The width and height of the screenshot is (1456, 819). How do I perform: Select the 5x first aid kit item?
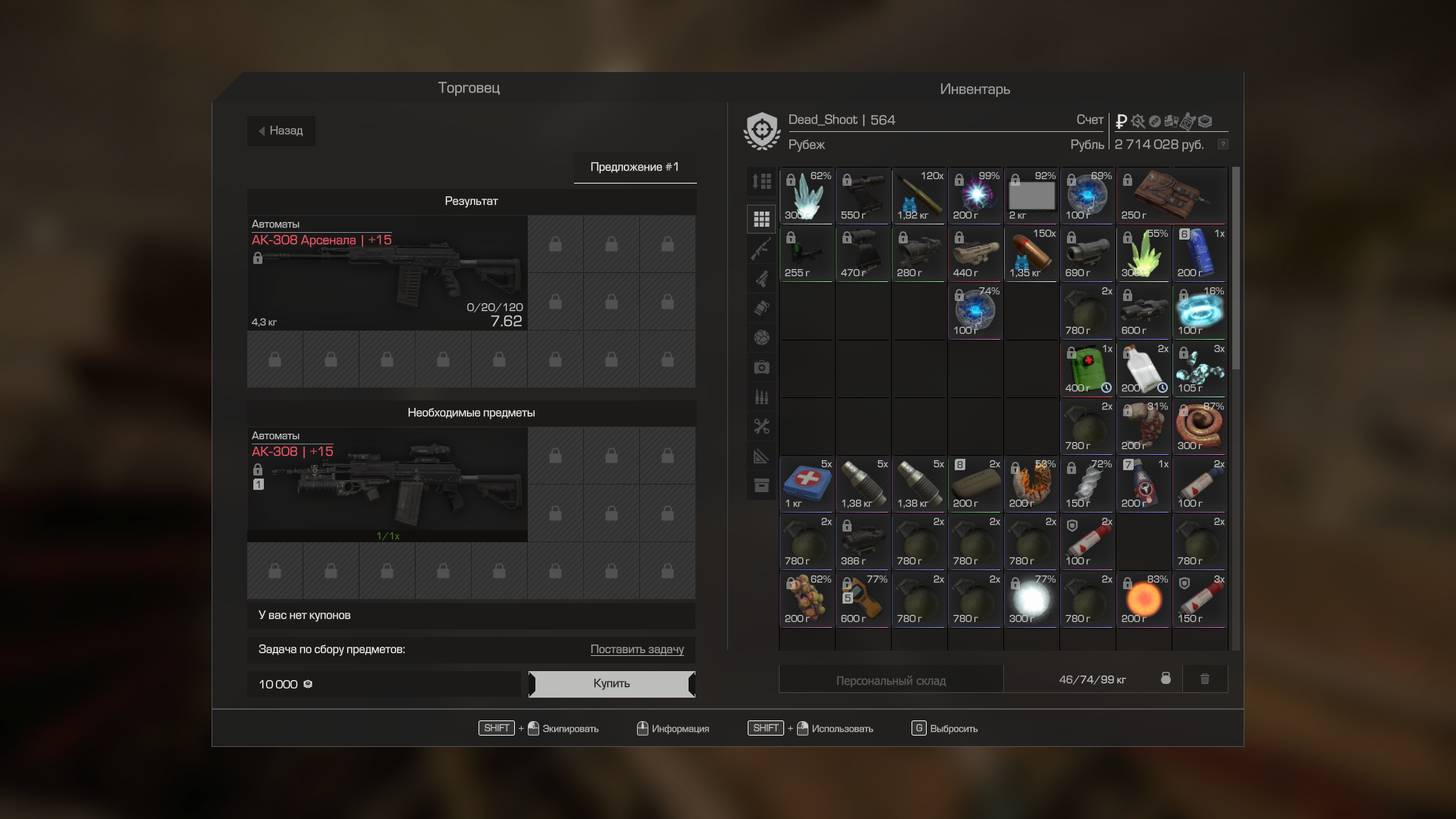coord(807,484)
